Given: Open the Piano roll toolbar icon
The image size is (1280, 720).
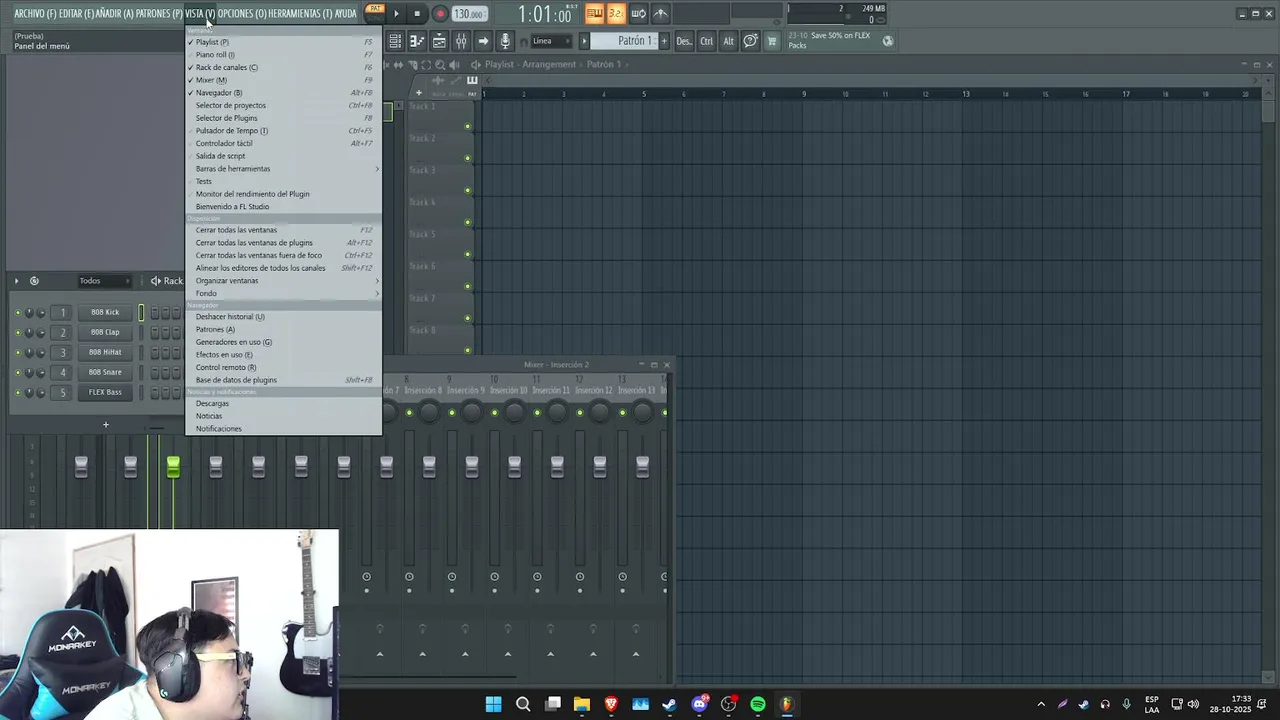Looking at the screenshot, I should tap(417, 41).
